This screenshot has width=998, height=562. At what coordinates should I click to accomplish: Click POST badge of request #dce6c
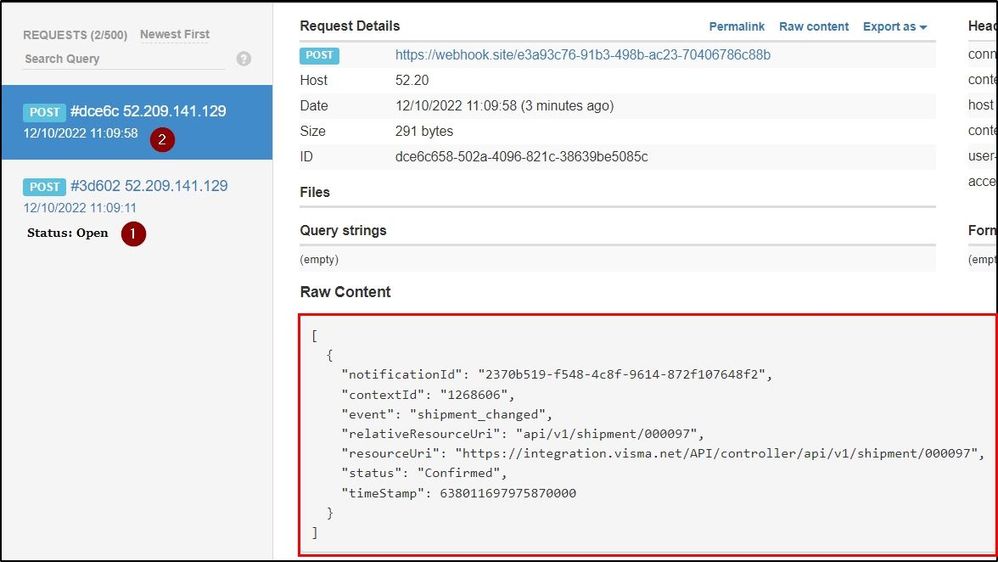click(44, 113)
